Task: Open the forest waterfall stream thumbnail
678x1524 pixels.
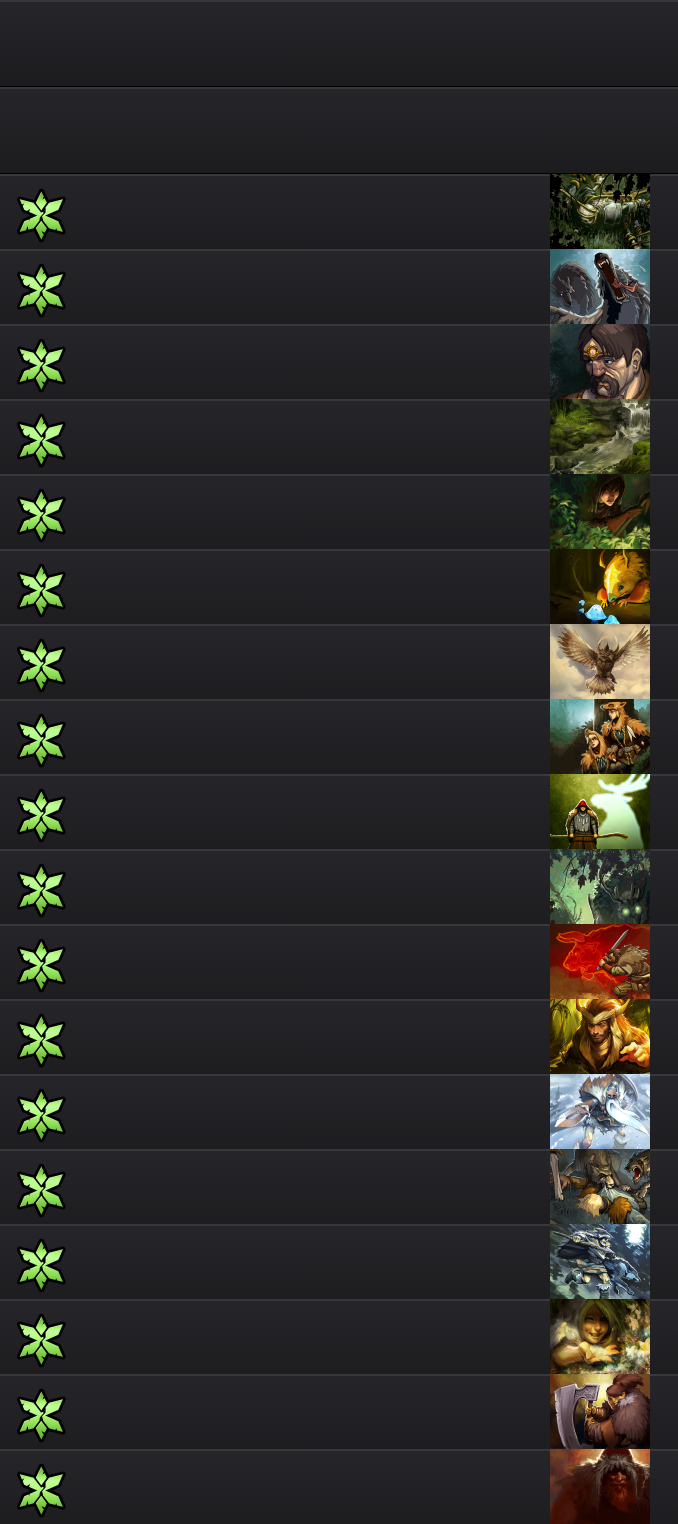Action: [x=600, y=437]
